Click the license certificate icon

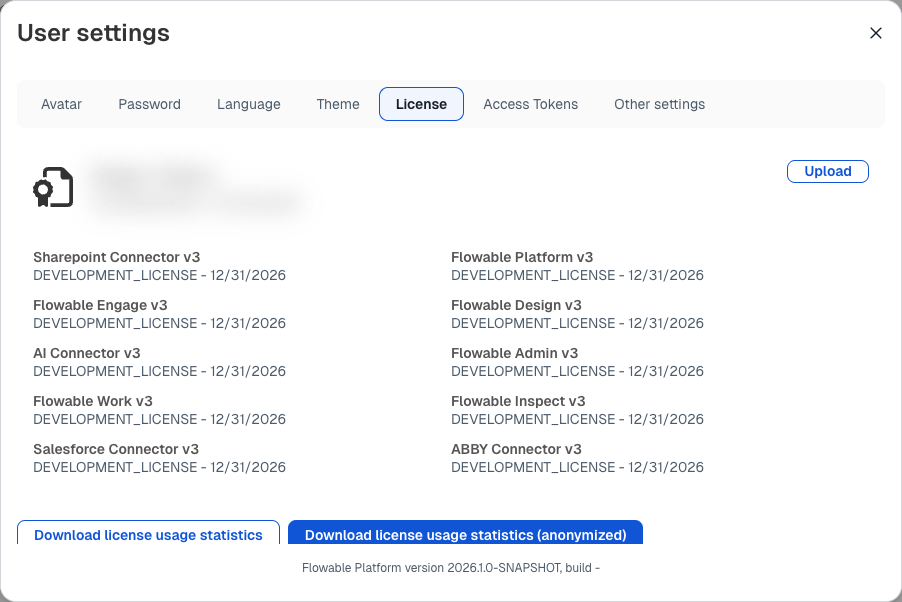53,187
